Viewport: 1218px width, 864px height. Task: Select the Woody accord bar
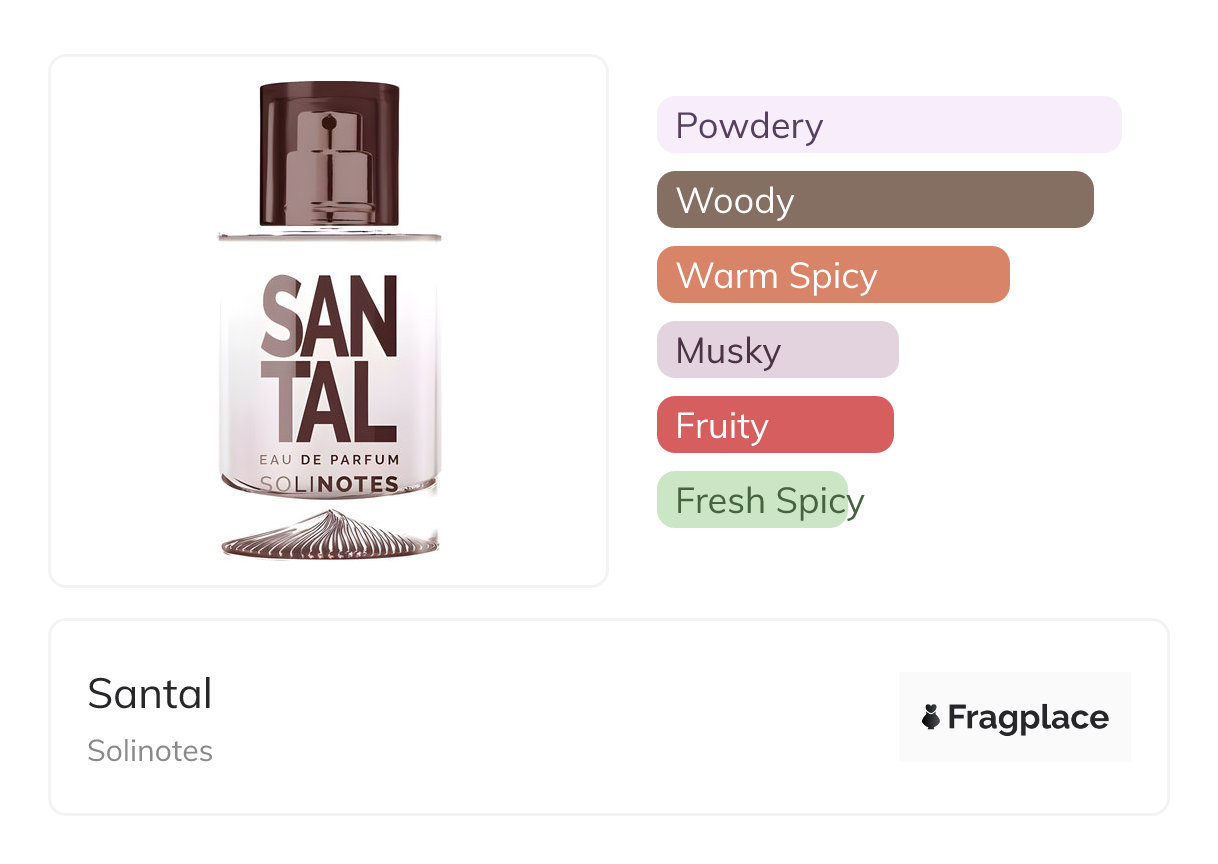click(874, 200)
